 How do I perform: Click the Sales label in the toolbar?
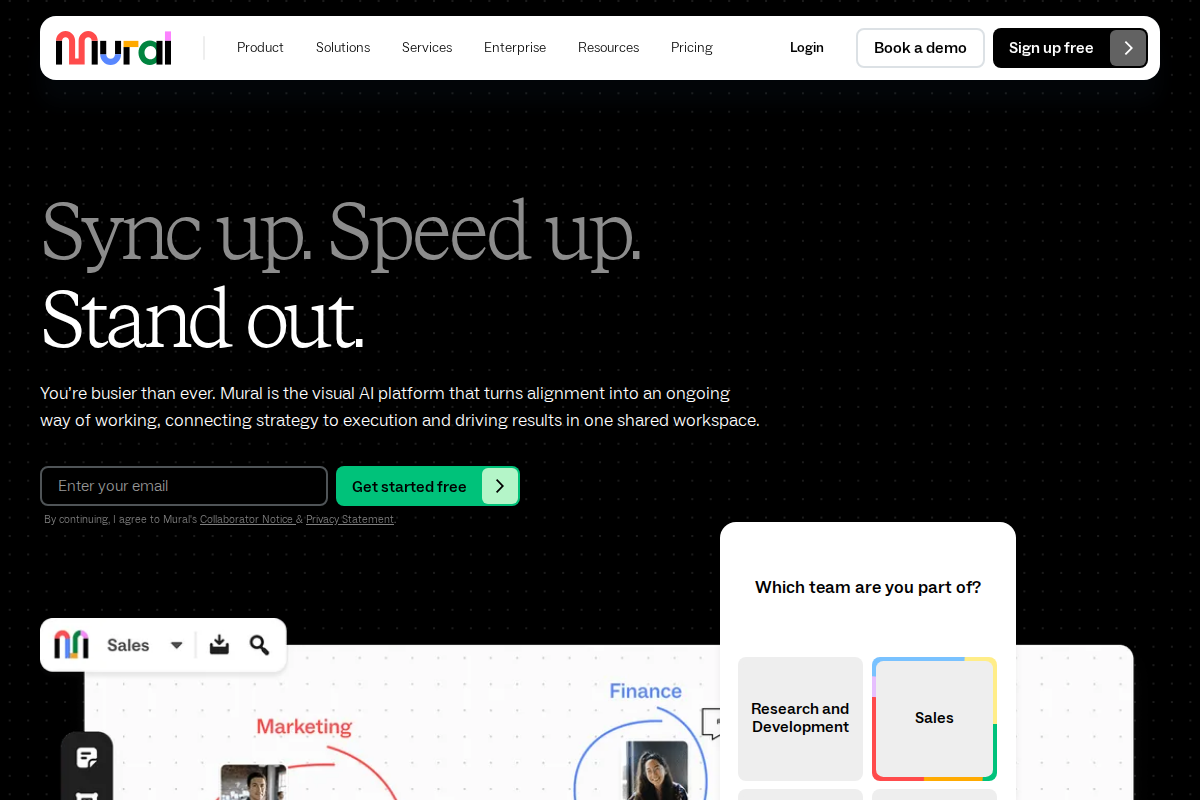pyautogui.click(x=128, y=645)
